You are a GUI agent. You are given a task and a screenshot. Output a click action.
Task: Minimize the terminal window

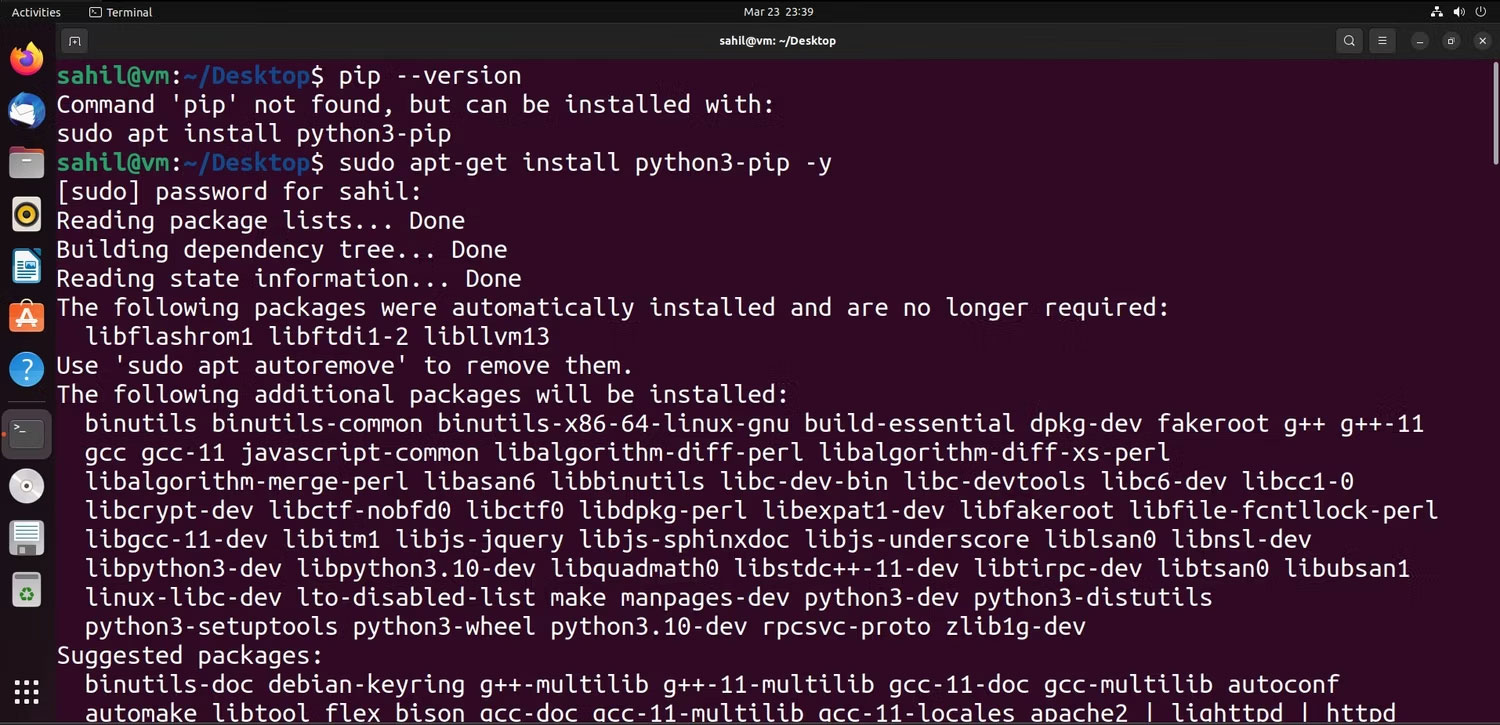pyautogui.click(x=1419, y=41)
